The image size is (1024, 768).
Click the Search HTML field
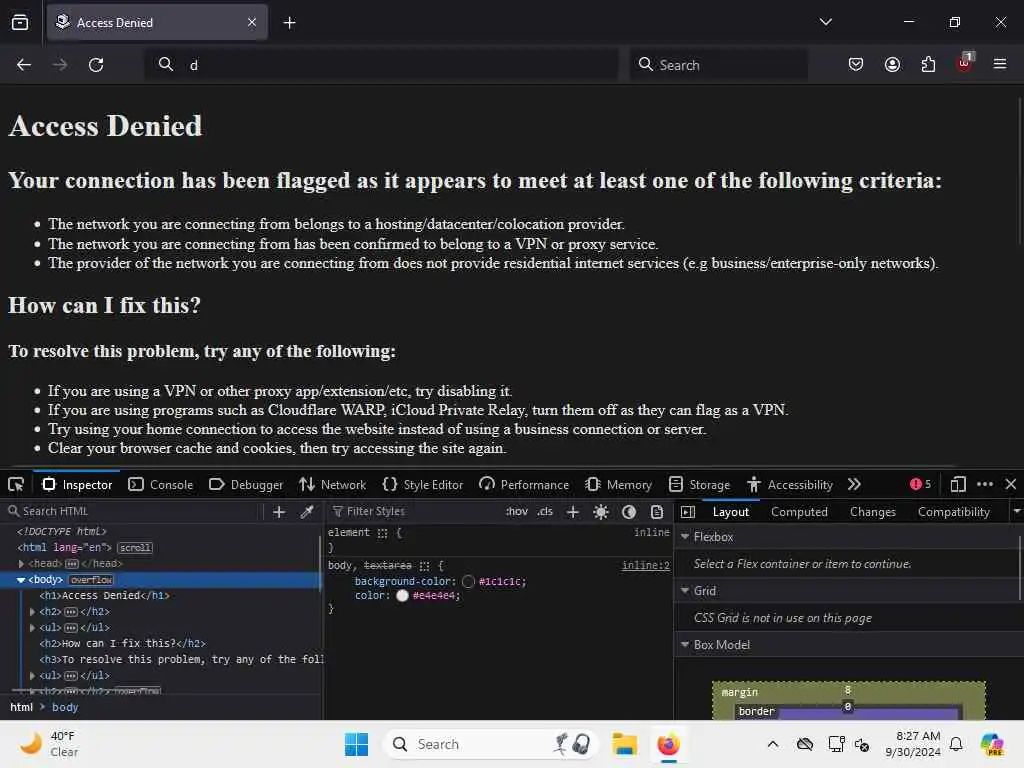[133, 511]
